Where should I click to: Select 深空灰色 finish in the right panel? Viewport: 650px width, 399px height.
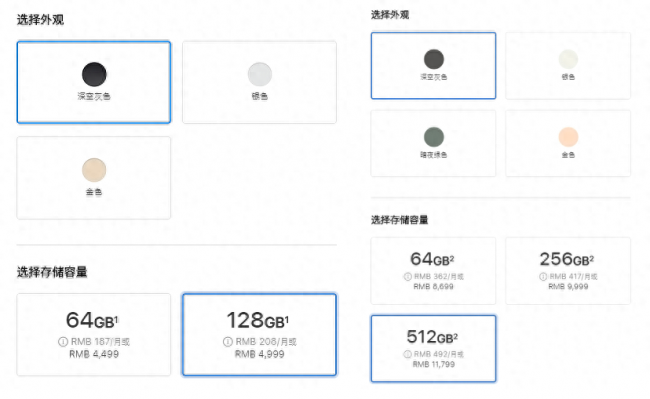(433, 65)
